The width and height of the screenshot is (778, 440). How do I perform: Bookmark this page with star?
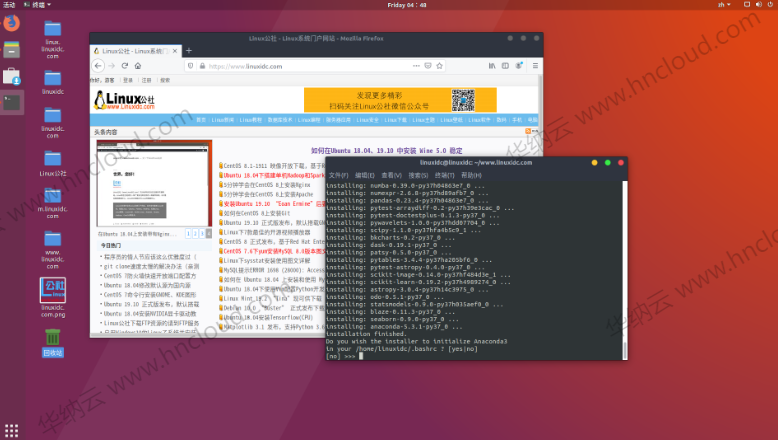click(439, 66)
